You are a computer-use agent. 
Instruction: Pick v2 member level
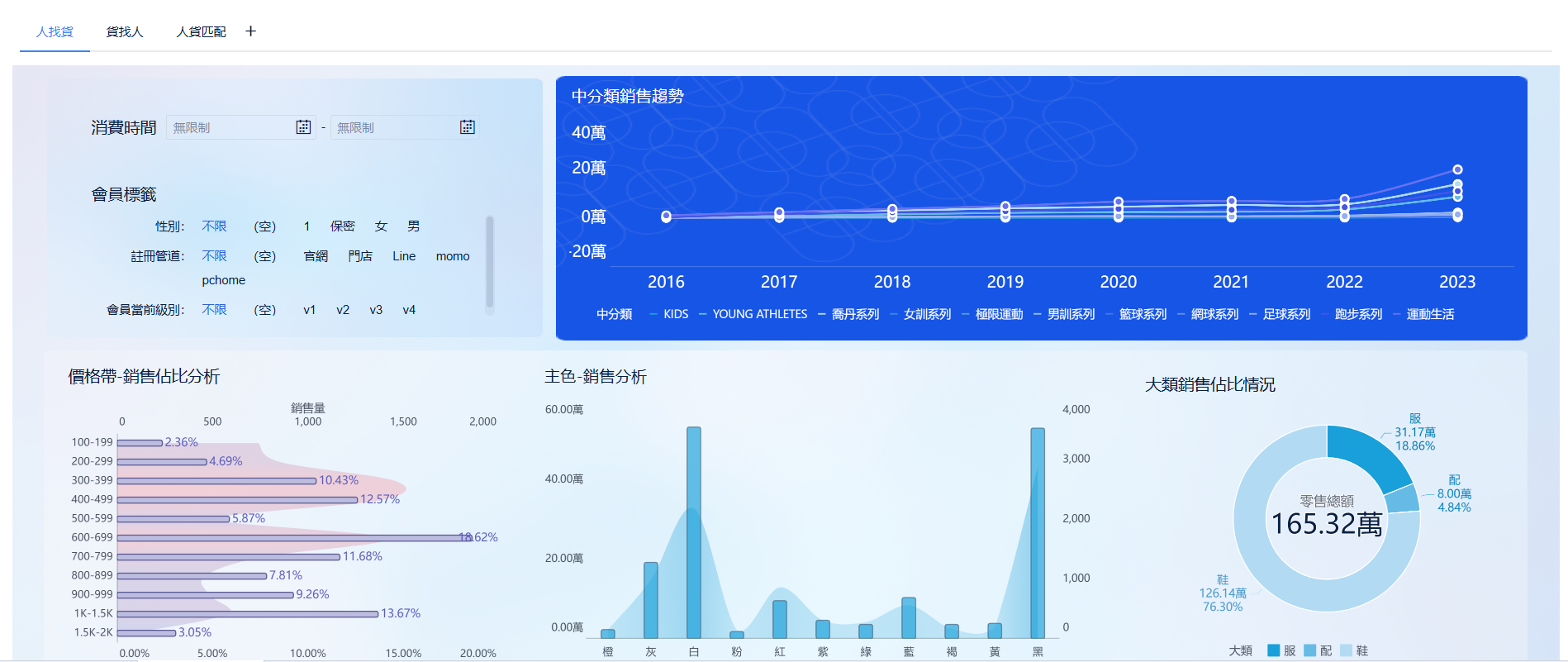click(x=343, y=310)
